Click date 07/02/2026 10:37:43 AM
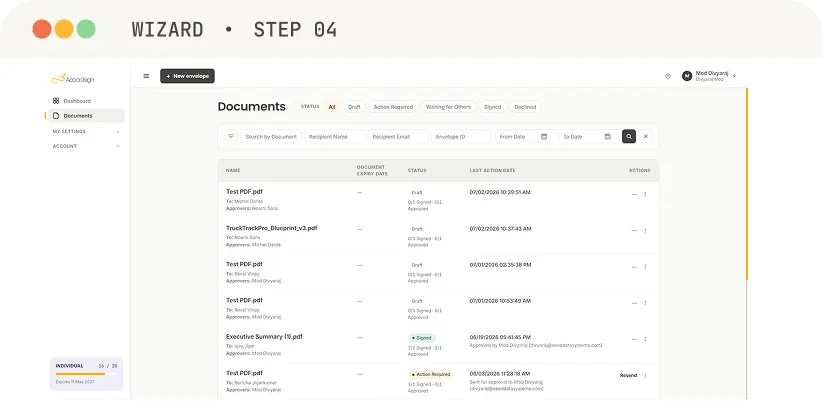824x416 pixels. (500, 229)
